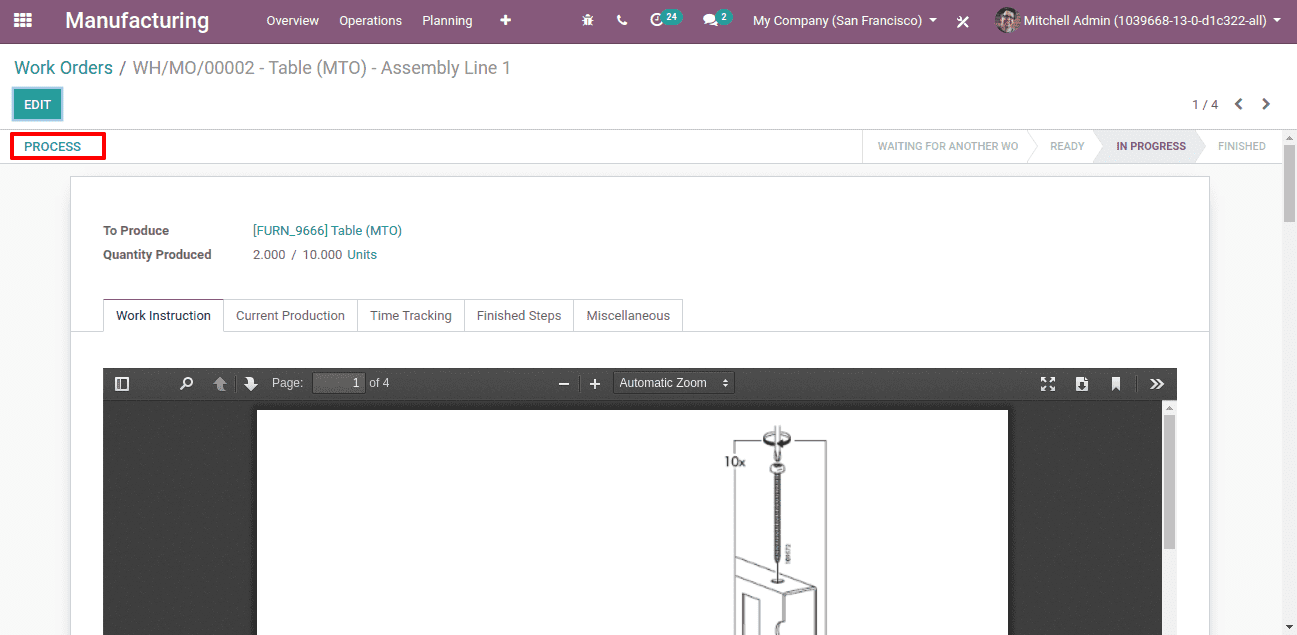Open [FURN_9666] Table (MTO) product link
The width and height of the screenshot is (1297, 635).
point(327,230)
